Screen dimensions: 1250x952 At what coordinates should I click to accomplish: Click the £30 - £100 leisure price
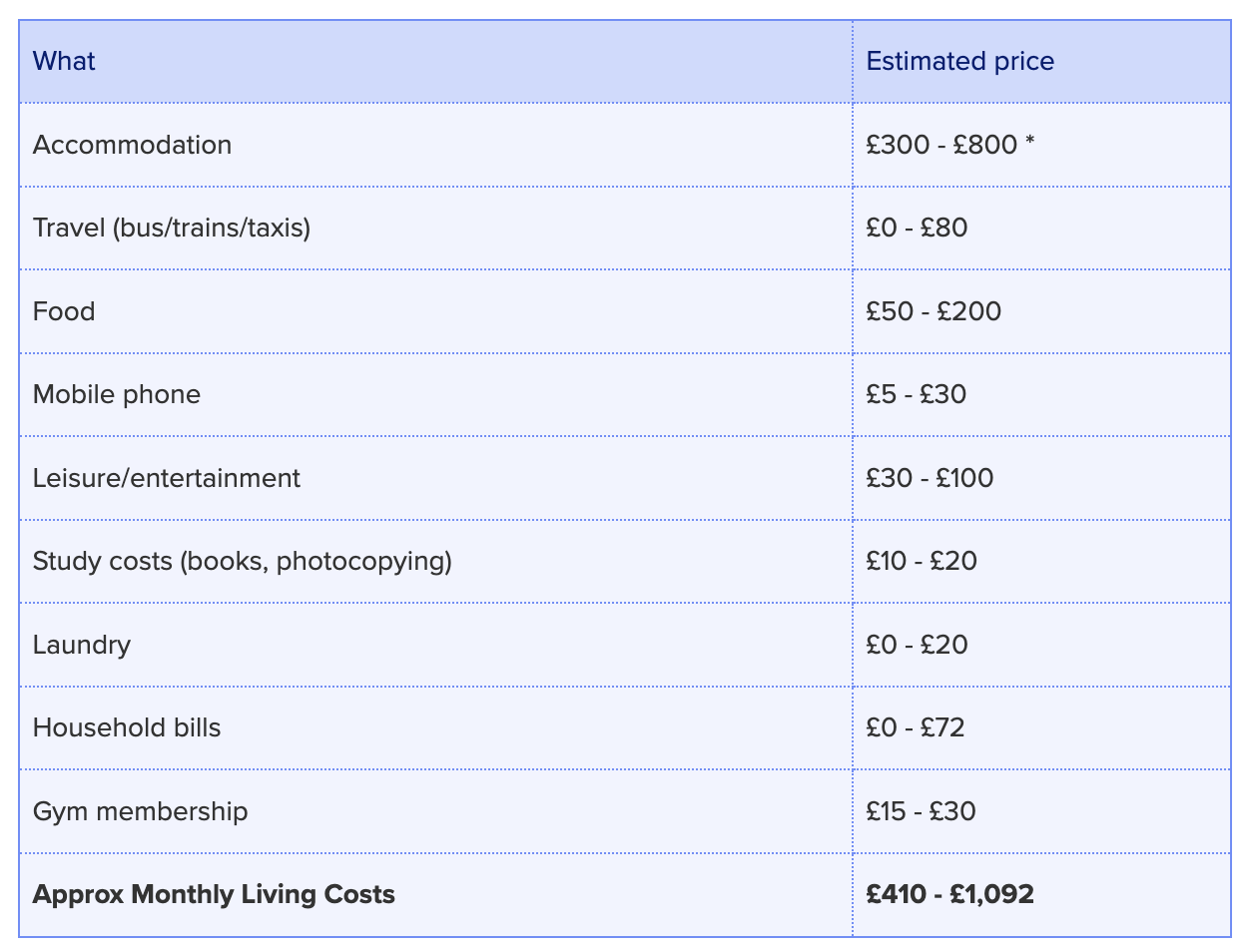pyautogui.click(x=930, y=478)
